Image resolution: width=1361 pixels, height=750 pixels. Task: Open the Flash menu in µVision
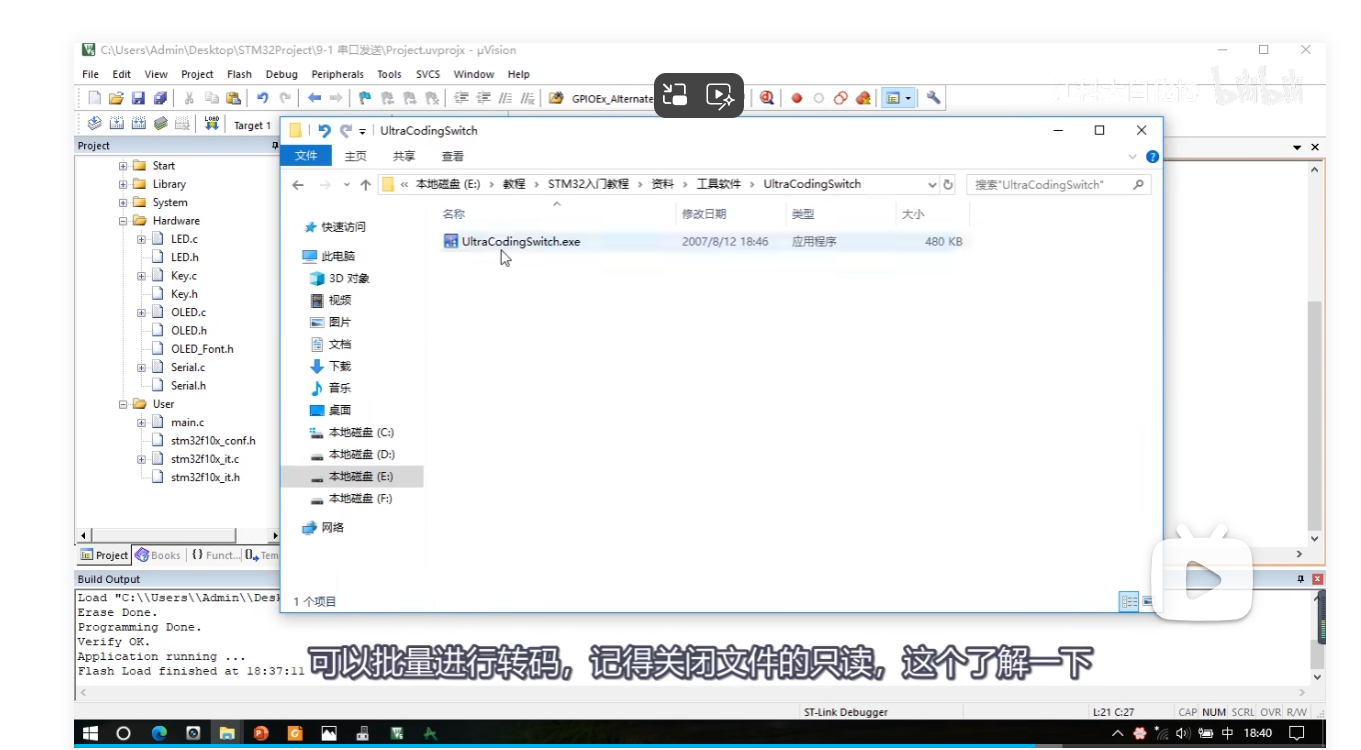point(239,74)
